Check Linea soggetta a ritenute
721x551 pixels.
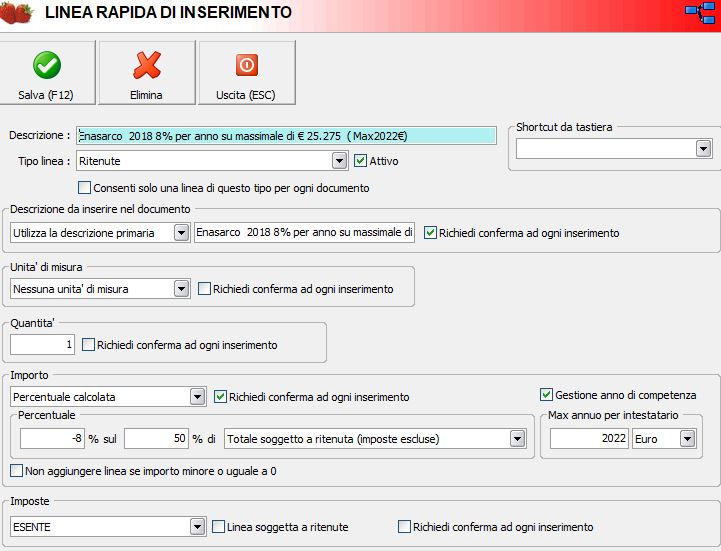(x=219, y=527)
